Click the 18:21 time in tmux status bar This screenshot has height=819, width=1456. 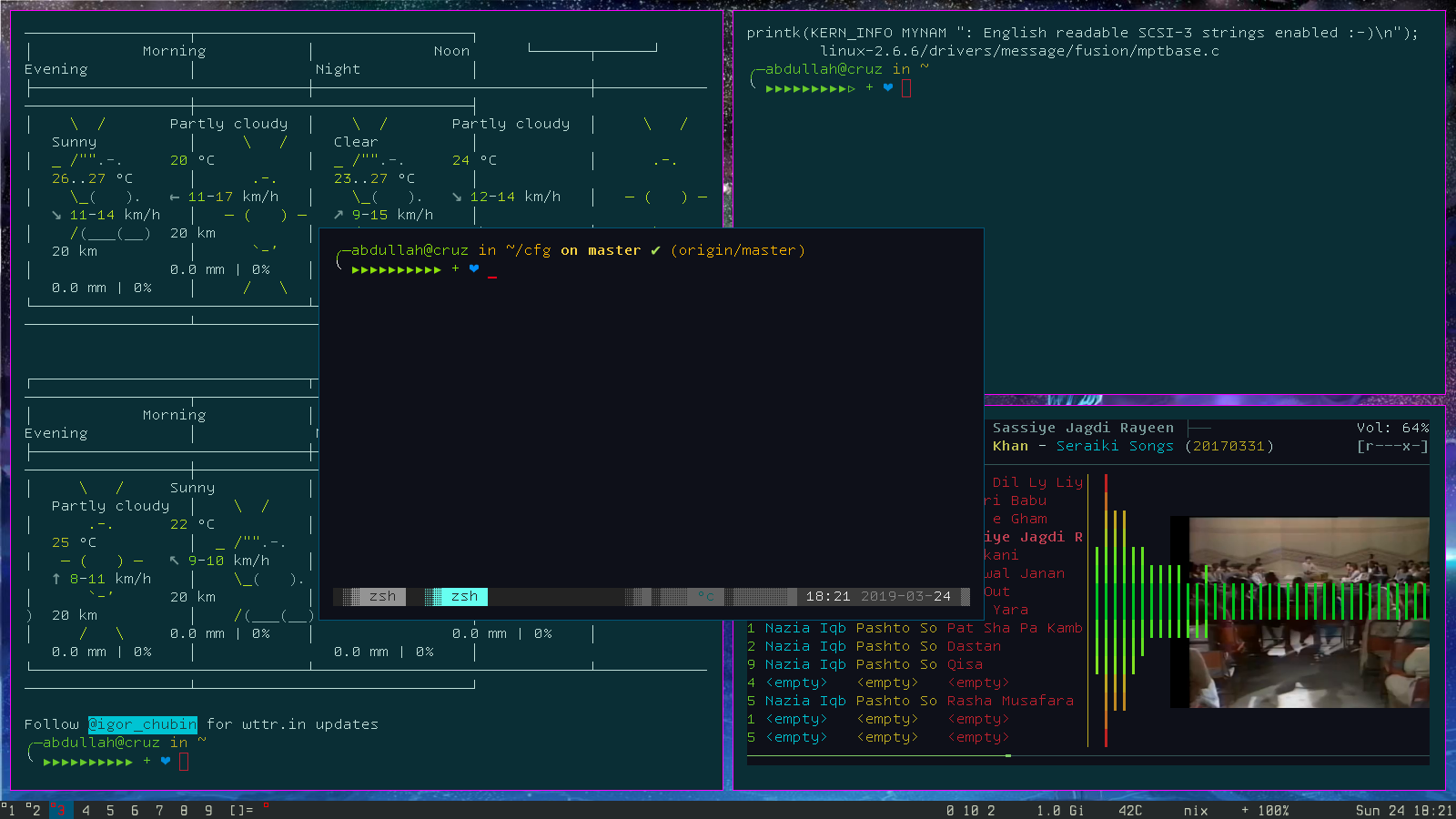pos(828,596)
